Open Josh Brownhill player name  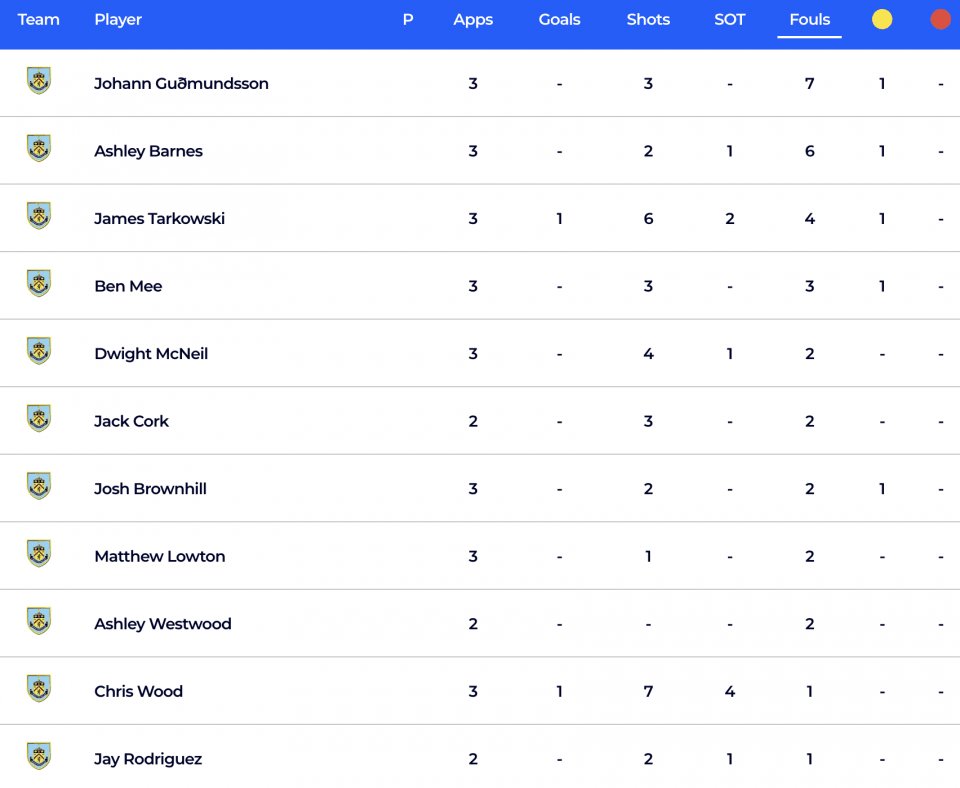pos(150,489)
